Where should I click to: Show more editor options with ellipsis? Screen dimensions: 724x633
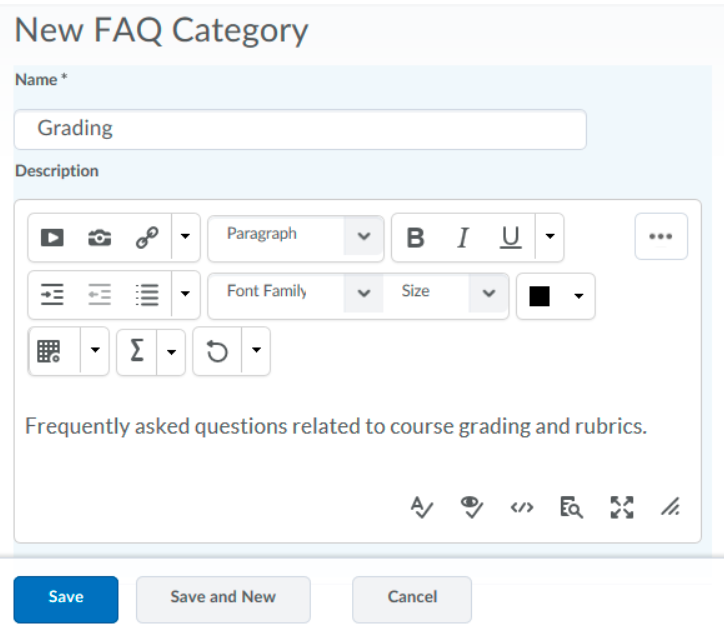[661, 237]
